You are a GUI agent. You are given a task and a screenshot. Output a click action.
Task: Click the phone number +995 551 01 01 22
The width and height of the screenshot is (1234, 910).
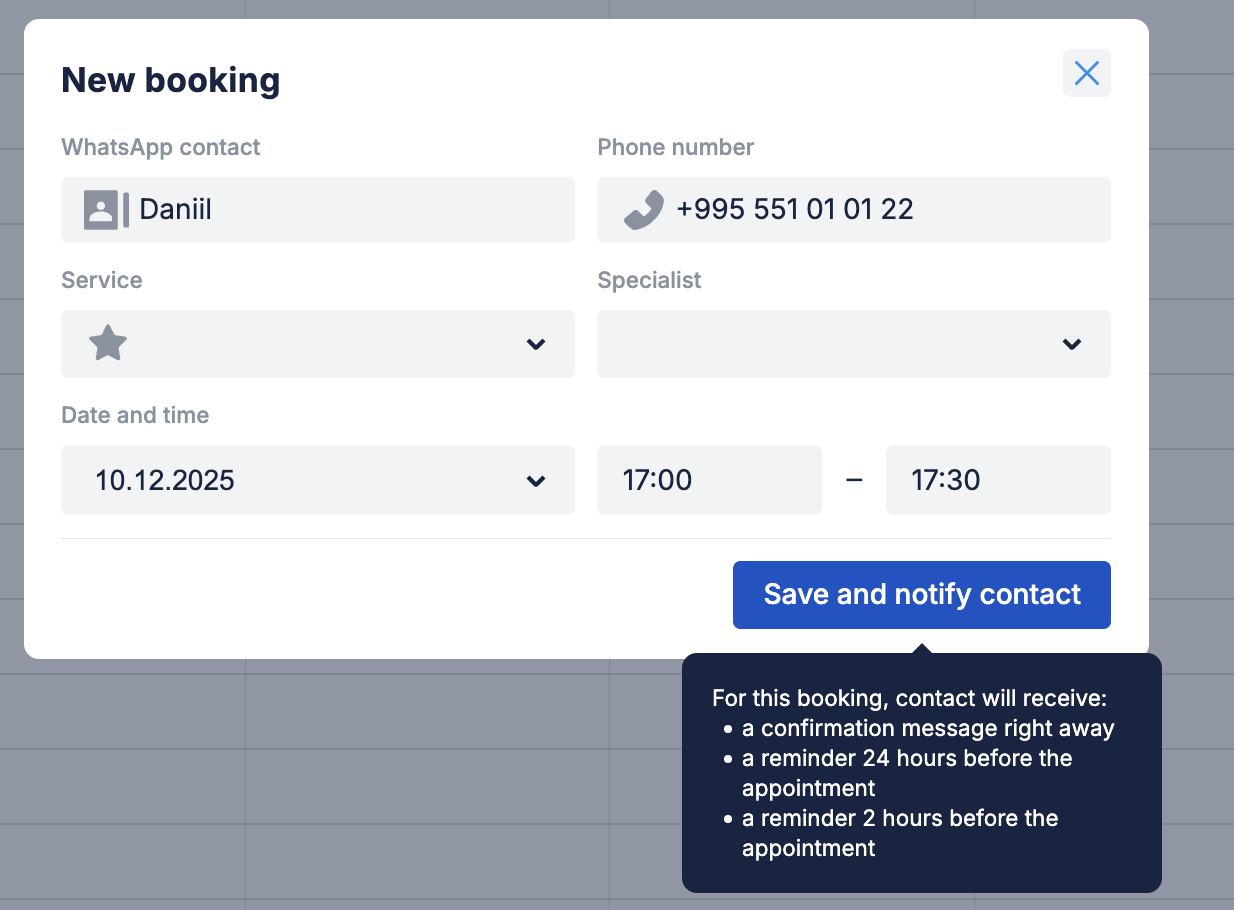[794, 210]
